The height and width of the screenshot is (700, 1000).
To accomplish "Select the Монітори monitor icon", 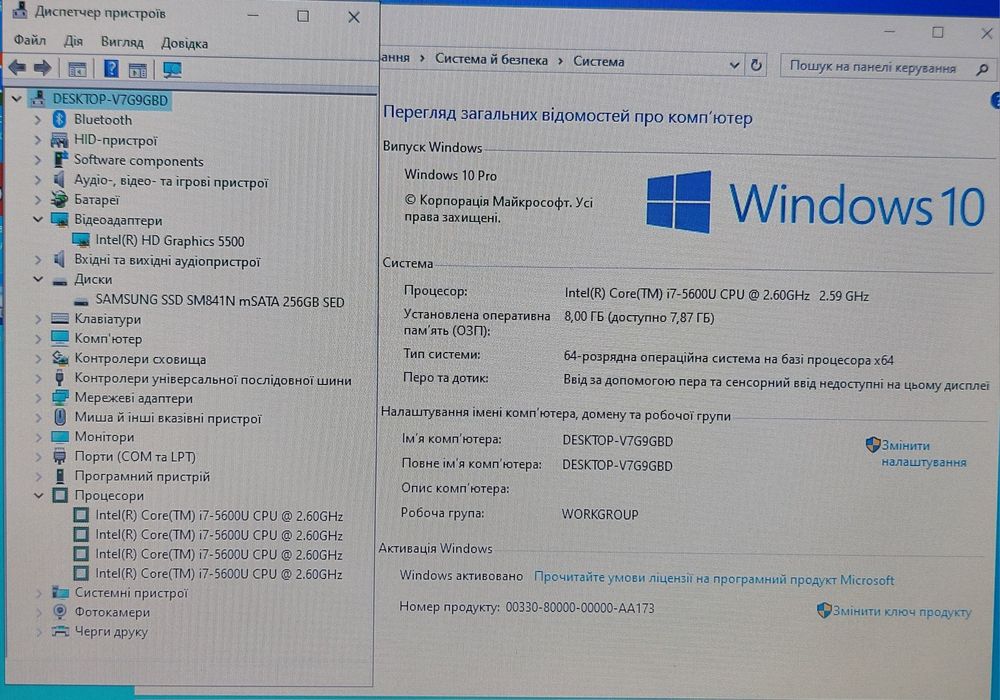I will 60,437.
